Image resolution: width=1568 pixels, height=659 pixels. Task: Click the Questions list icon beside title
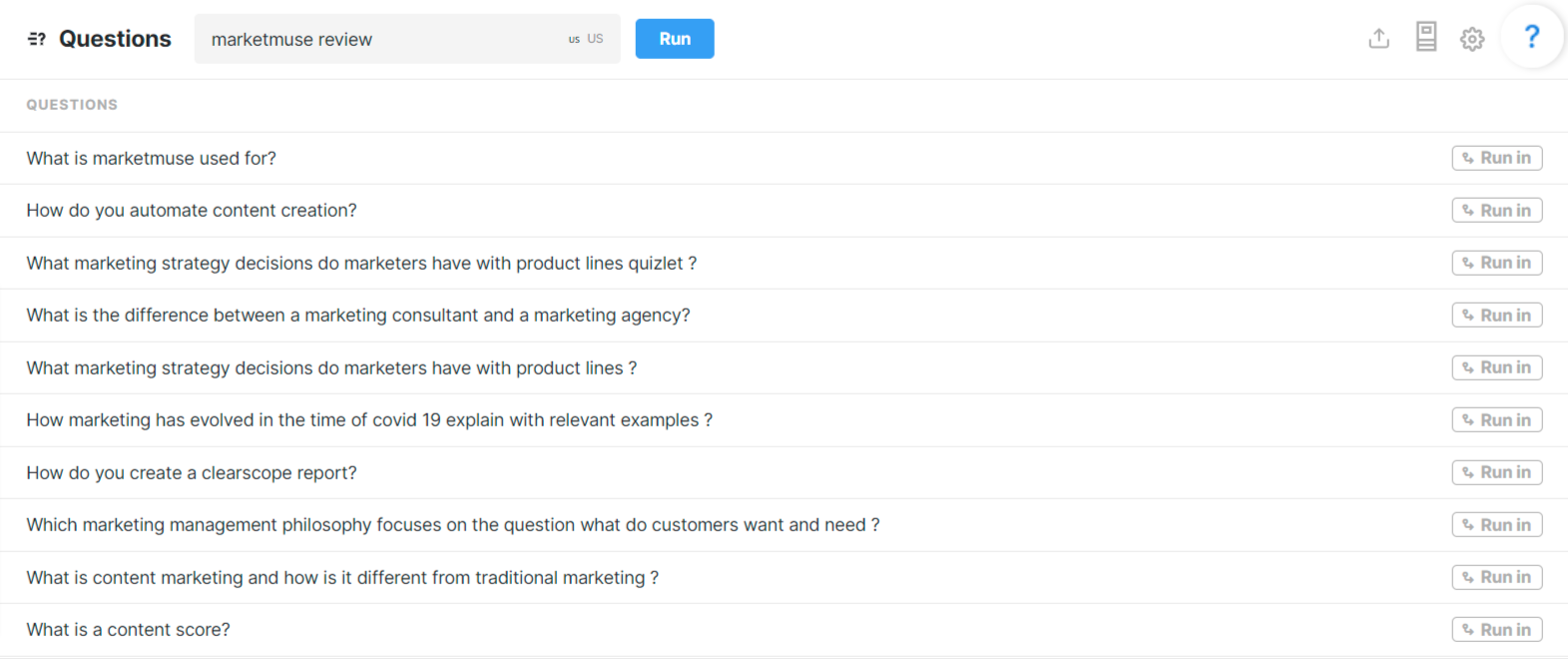click(x=37, y=39)
